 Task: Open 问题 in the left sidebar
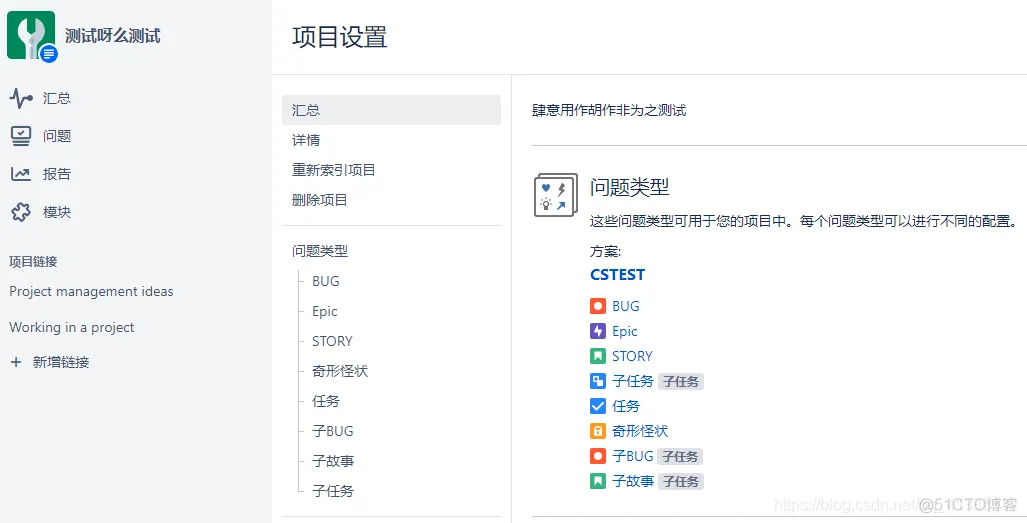57,136
